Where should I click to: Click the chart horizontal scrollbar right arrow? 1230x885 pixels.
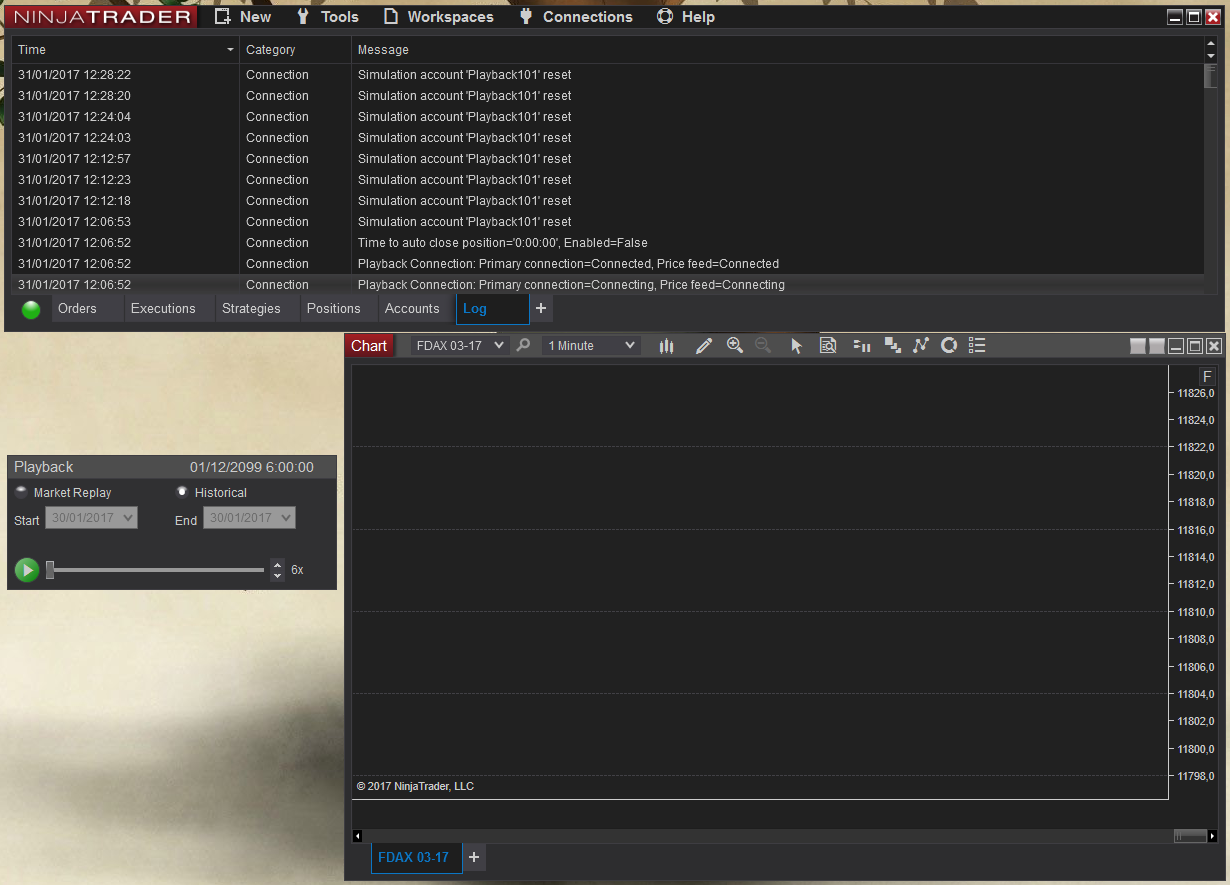pyautogui.click(x=1213, y=836)
